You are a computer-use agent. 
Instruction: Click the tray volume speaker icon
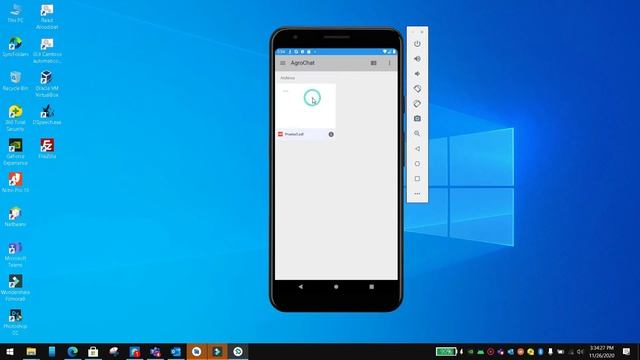(580, 351)
